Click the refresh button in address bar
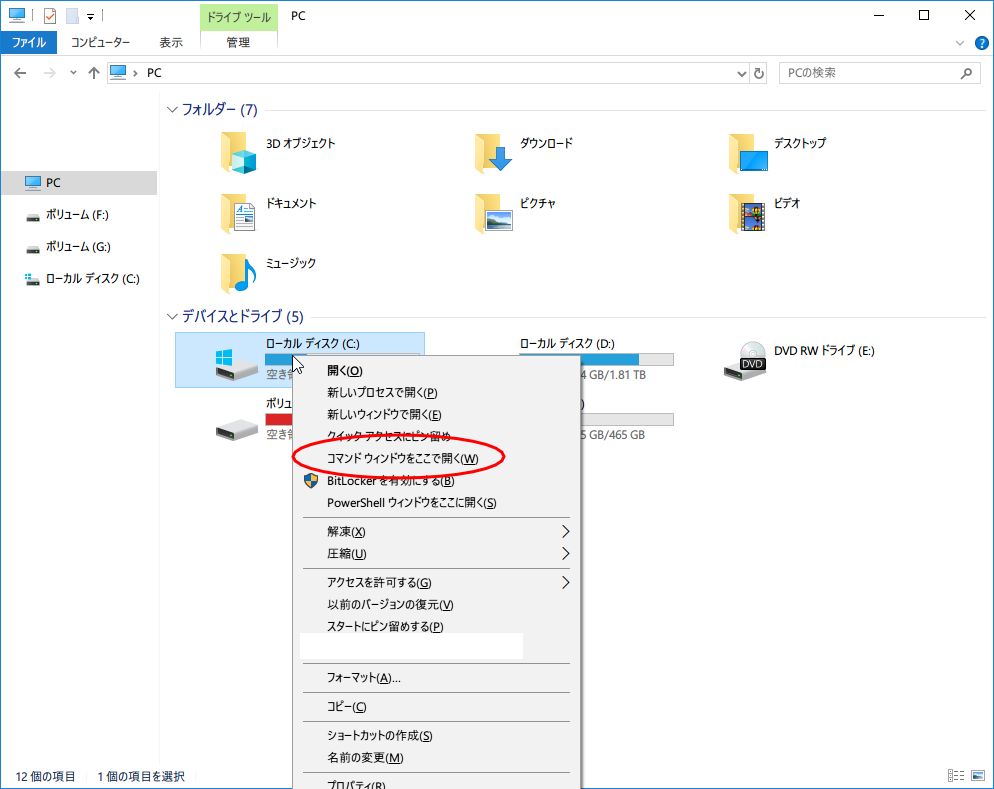The width and height of the screenshot is (994, 789). (759, 73)
